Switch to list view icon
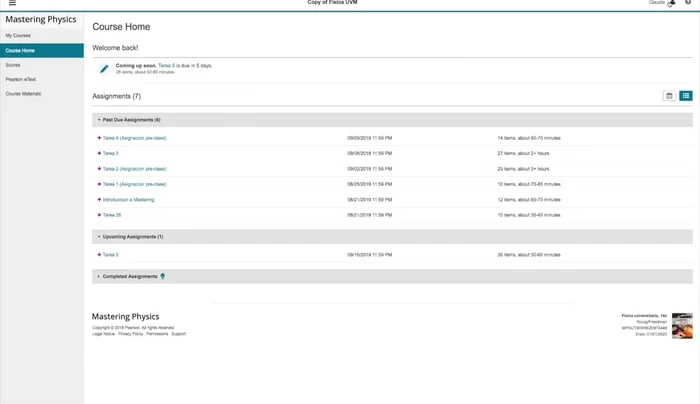 click(x=686, y=96)
